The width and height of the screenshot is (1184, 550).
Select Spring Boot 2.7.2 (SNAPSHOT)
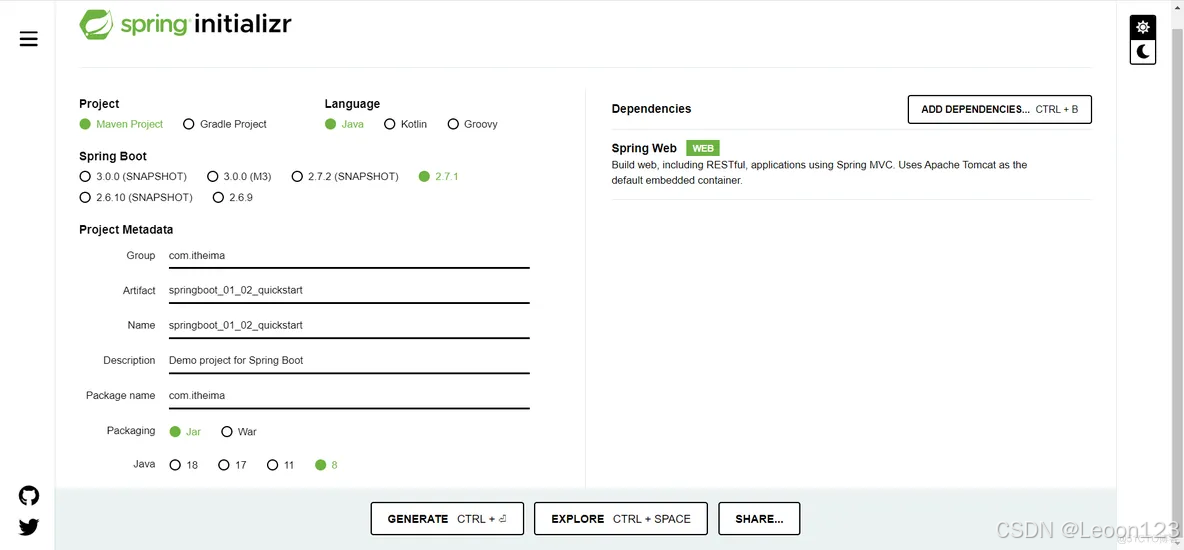345,176
